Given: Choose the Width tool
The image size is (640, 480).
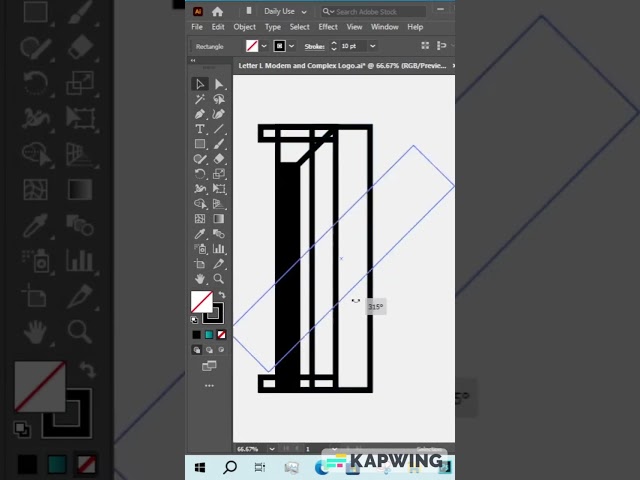Looking at the screenshot, I should tap(200, 189).
